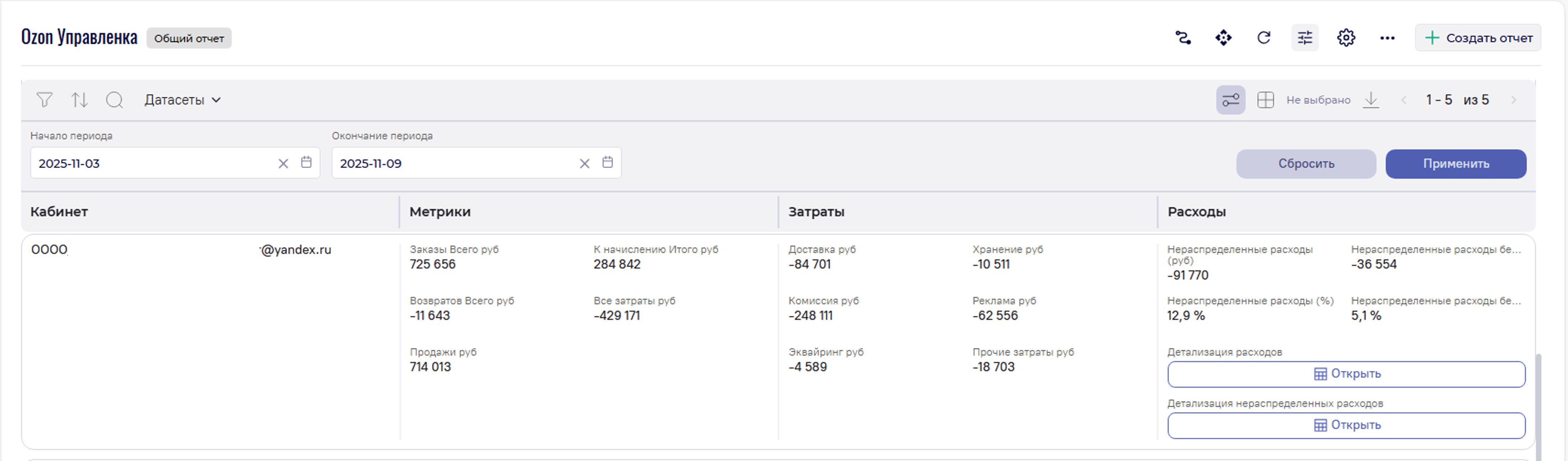Screen dimensions: 1568x461
Task: Toggle the filter sliders panel button
Action: coord(1304,38)
